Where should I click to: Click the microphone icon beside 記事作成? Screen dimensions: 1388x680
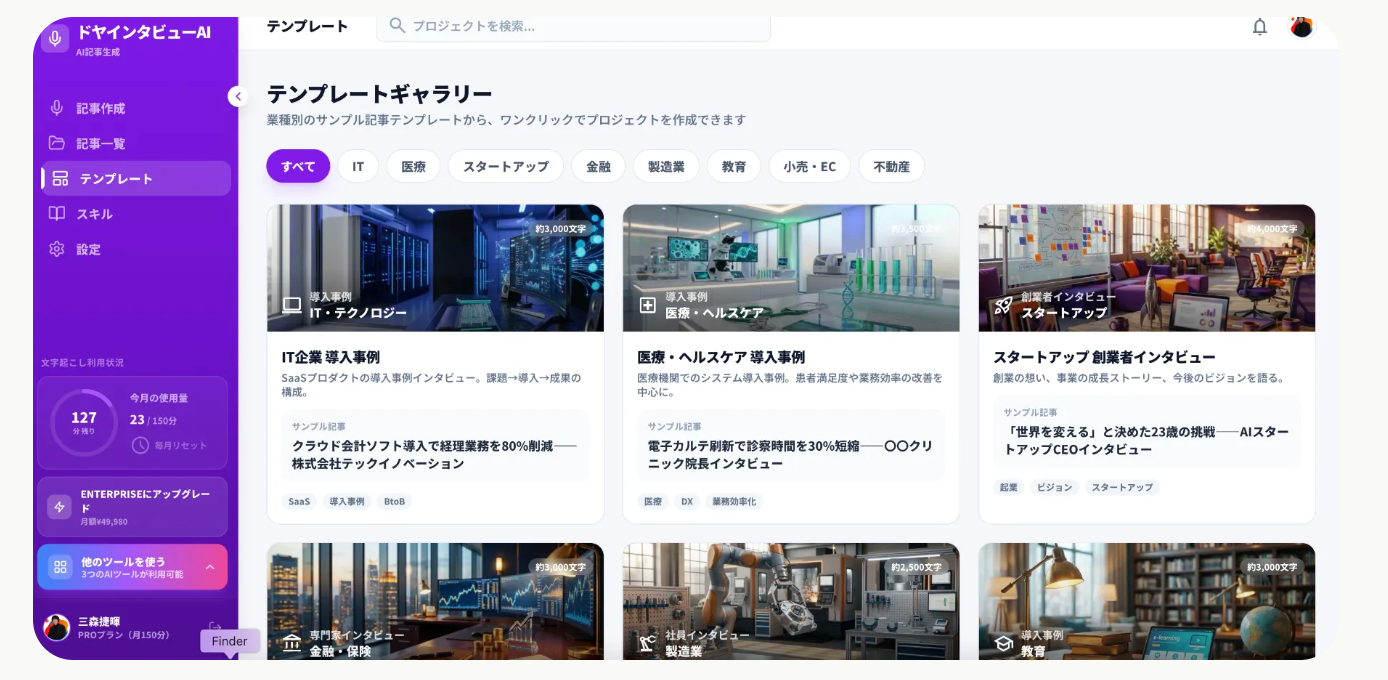(57, 108)
